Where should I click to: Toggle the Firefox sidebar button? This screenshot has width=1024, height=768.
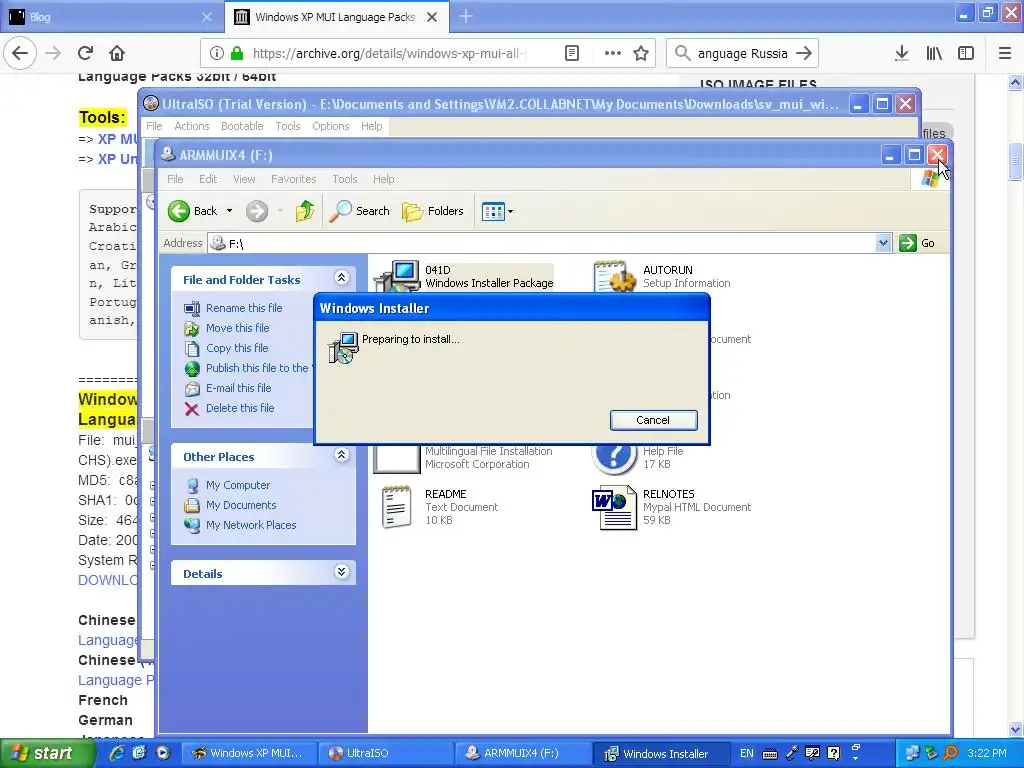pos(966,53)
